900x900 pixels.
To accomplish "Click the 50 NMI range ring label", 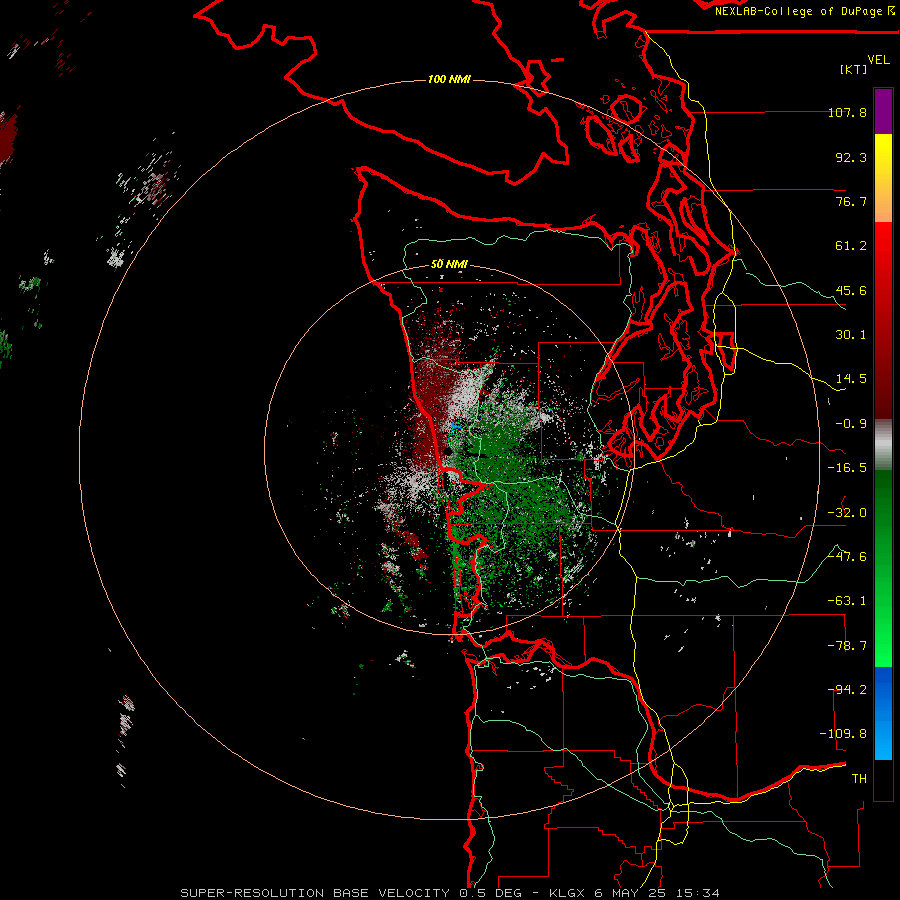I will (x=449, y=264).
